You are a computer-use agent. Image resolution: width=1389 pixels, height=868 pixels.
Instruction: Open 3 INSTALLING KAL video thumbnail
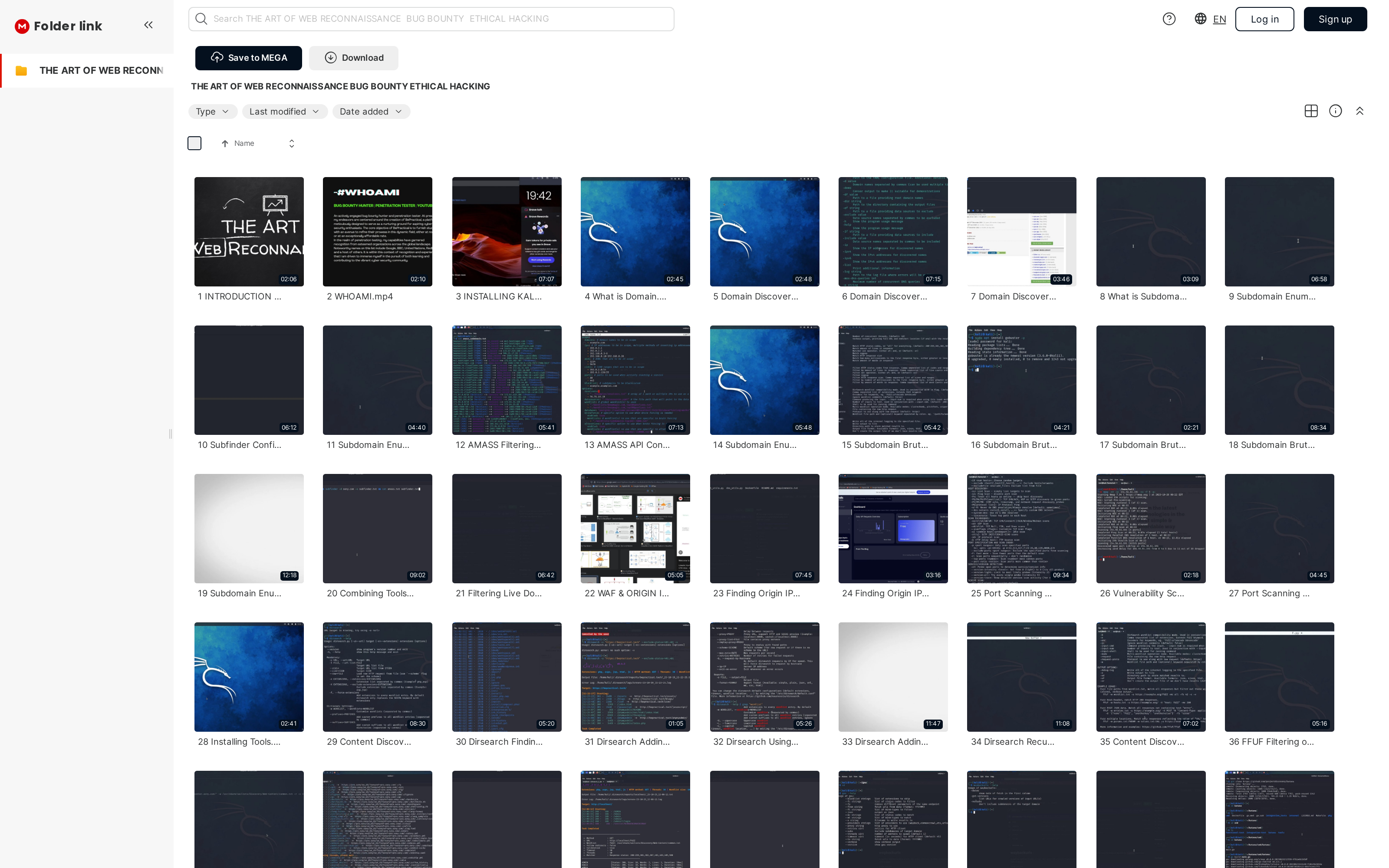(506, 231)
